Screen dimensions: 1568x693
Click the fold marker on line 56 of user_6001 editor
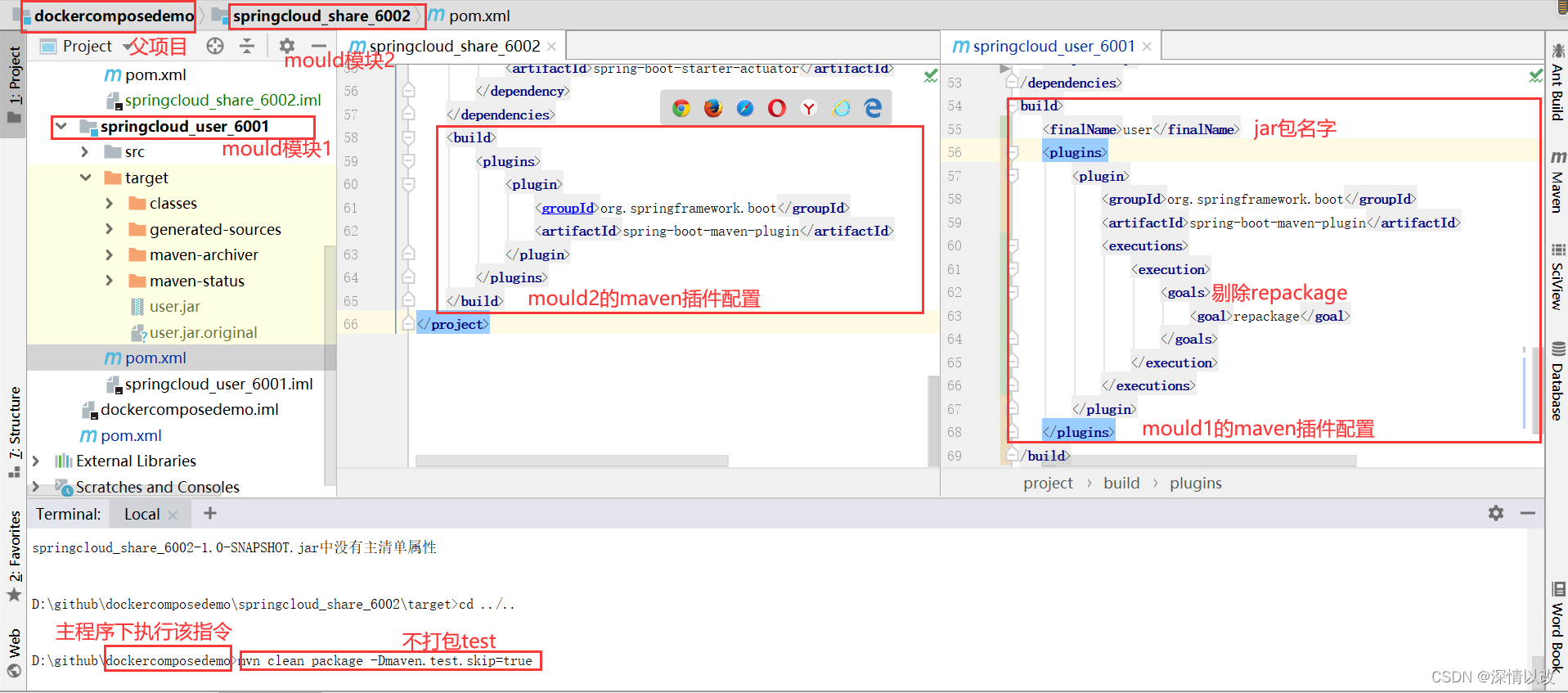coord(1013,152)
